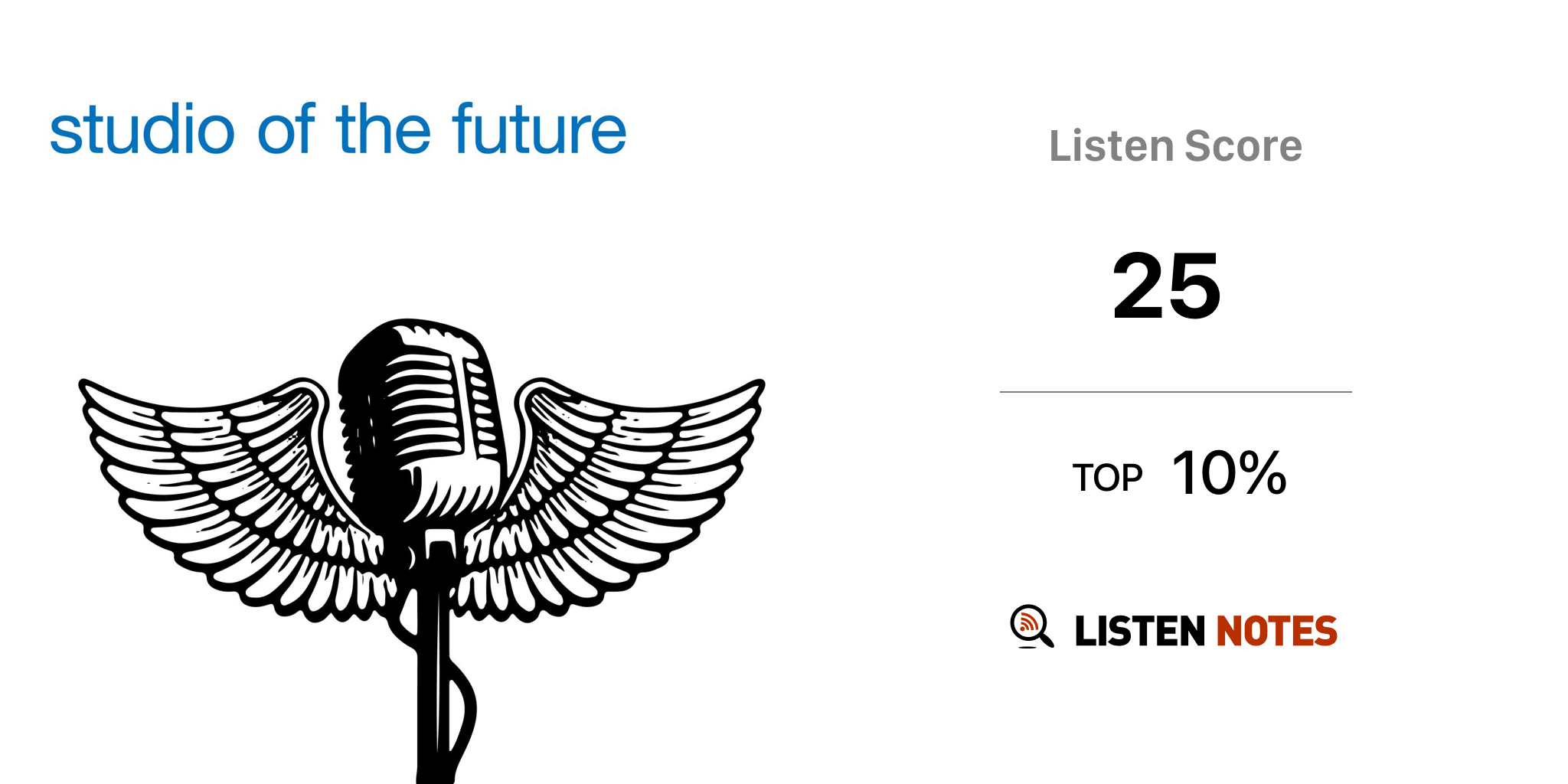
Task: Click the black "LISTEN" logo text
Action: click(1140, 632)
